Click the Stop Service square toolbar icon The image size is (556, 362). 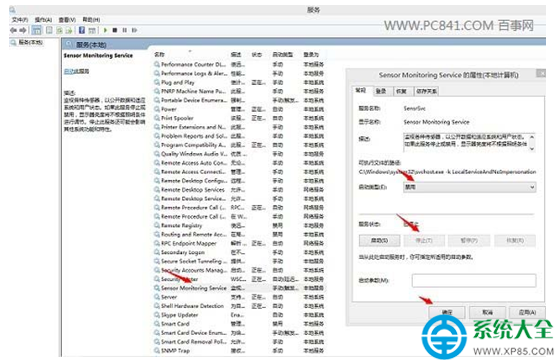(x=115, y=30)
